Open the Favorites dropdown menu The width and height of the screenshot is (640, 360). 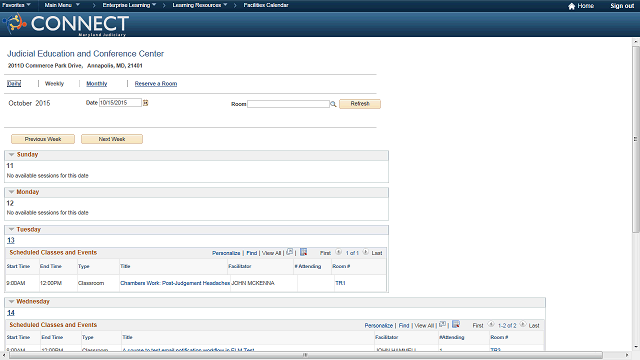[16, 5]
